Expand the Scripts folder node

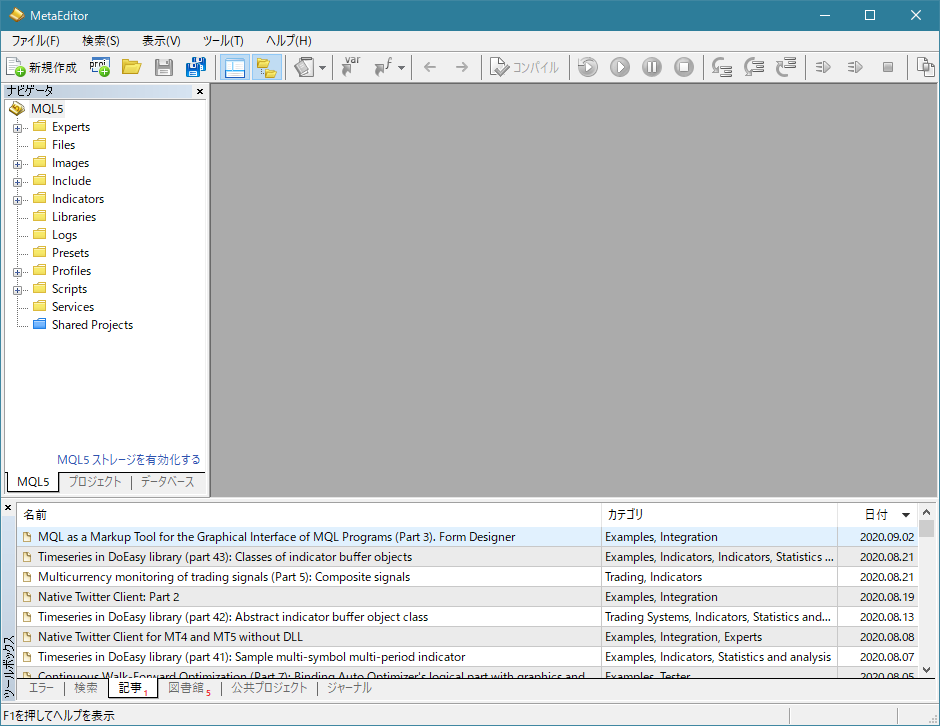tap(17, 289)
